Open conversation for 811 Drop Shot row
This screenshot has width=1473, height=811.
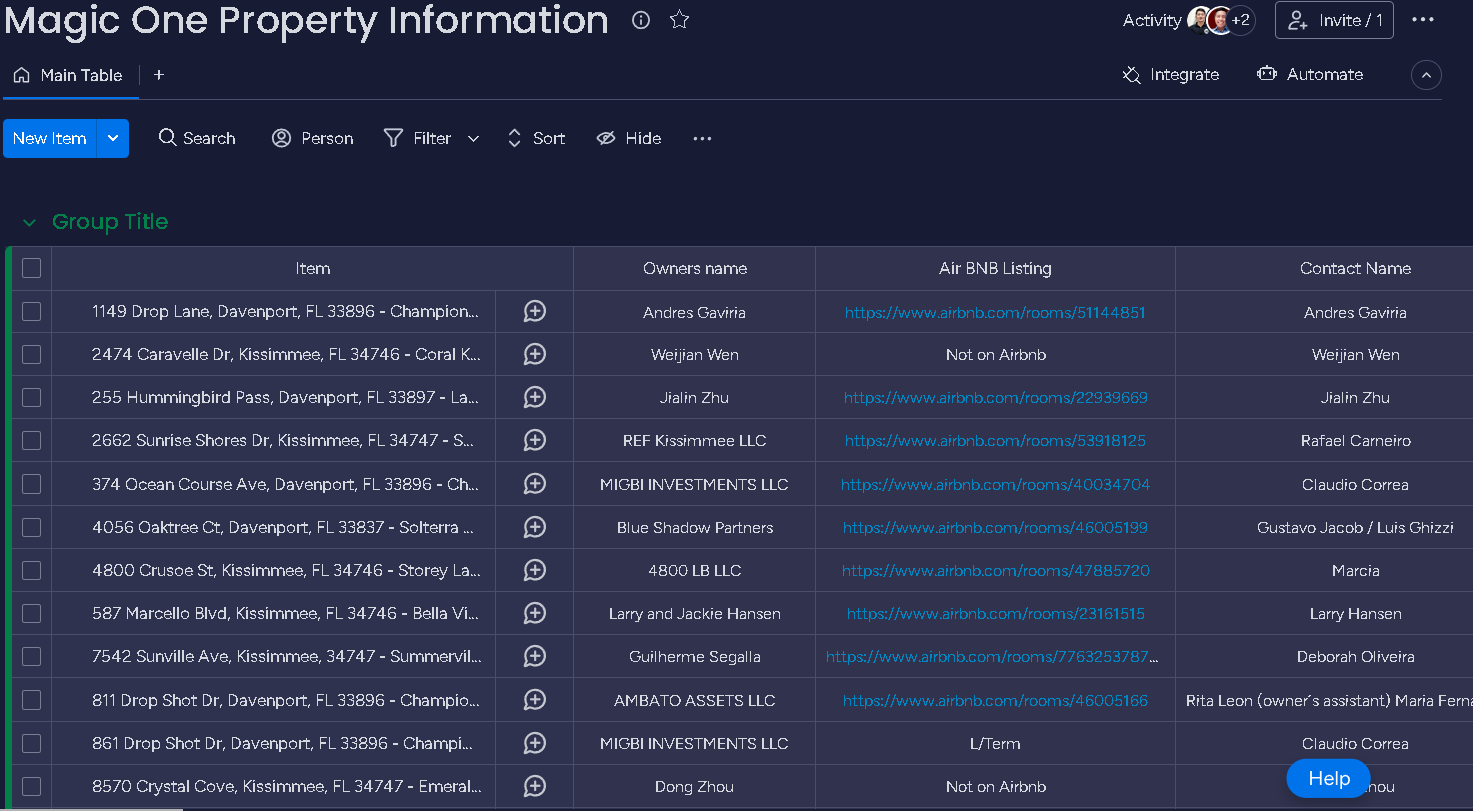point(535,701)
